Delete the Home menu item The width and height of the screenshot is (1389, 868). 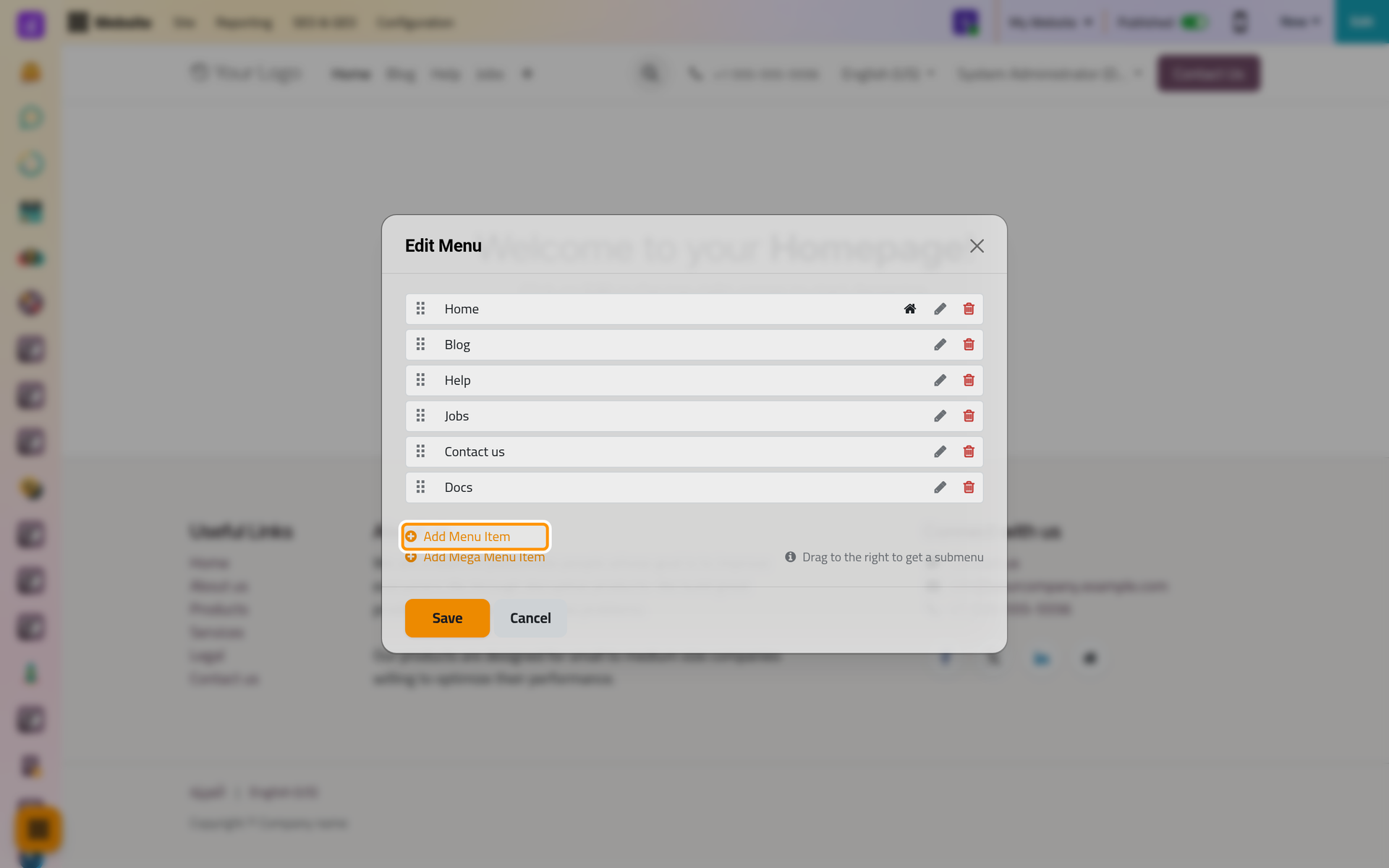(969, 309)
